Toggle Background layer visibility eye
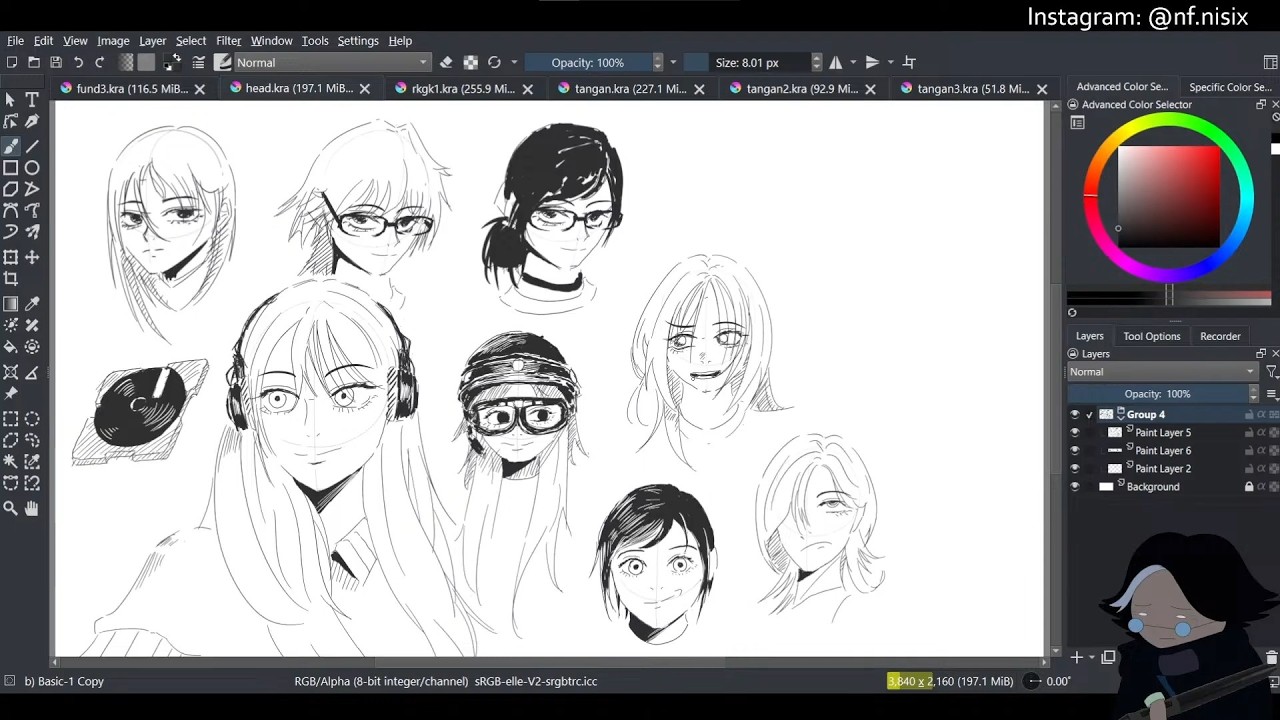The width and height of the screenshot is (1280, 720). pyautogui.click(x=1075, y=487)
